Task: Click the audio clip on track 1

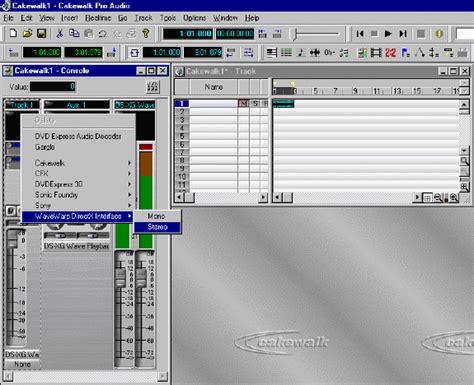Action: point(283,104)
